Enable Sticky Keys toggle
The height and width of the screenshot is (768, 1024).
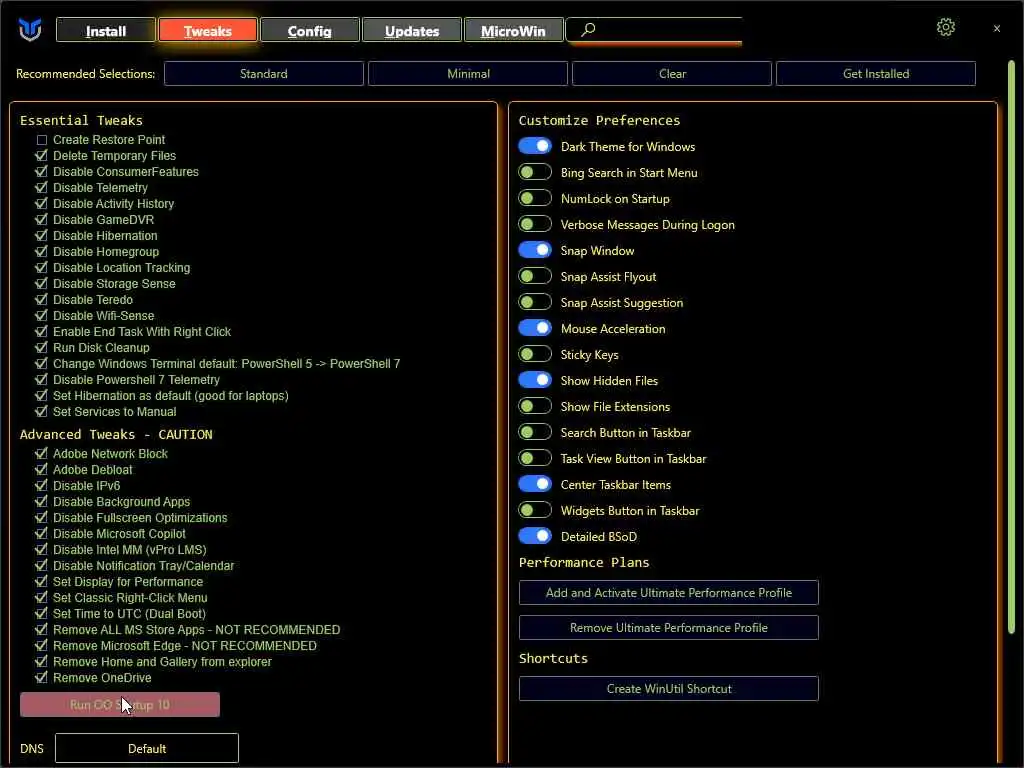coord(535,354)
